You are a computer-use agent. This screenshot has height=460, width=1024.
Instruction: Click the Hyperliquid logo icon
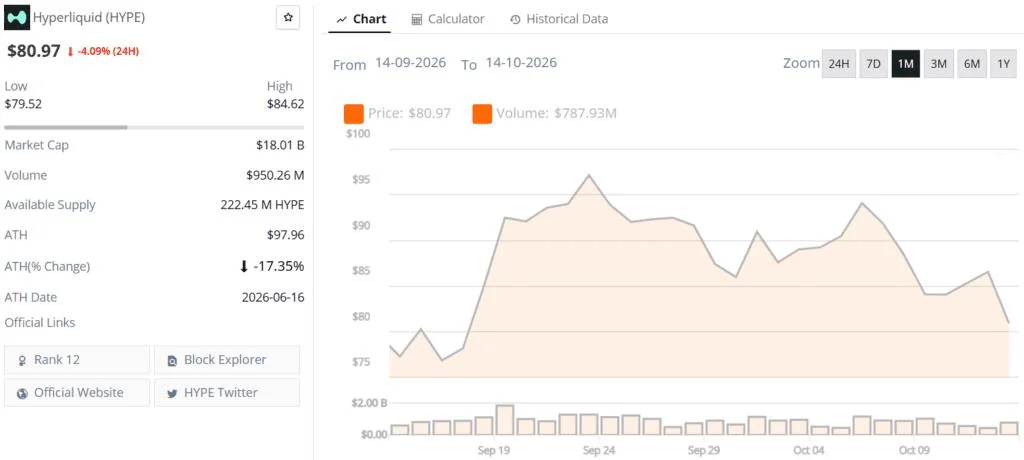point(17,18)
